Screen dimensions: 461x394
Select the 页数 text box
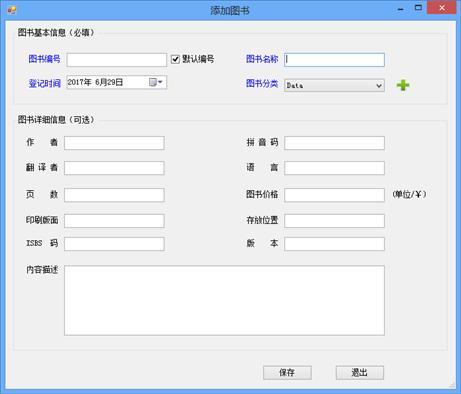coord(114,195)
